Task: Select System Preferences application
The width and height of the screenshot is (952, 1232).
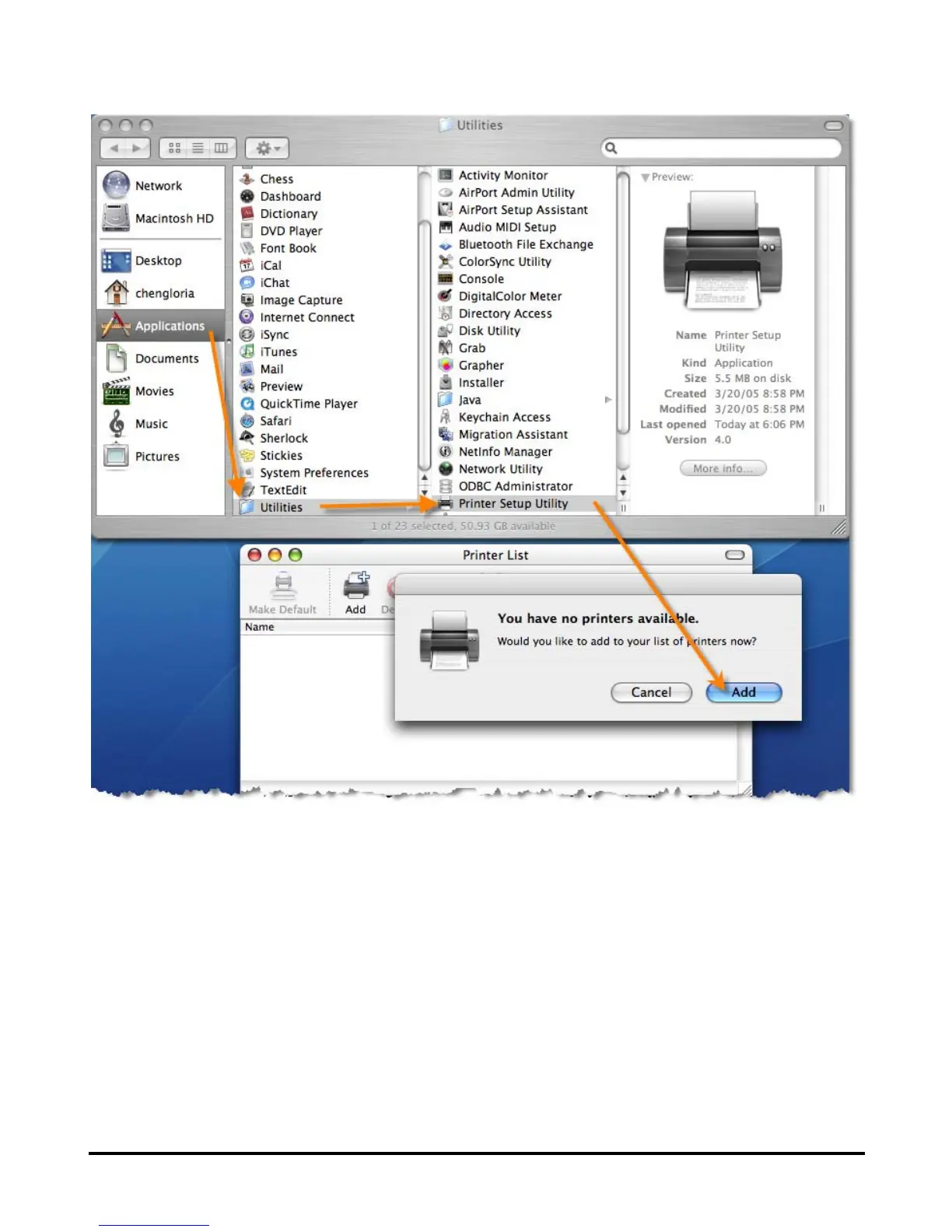Action: pos(304,473)
